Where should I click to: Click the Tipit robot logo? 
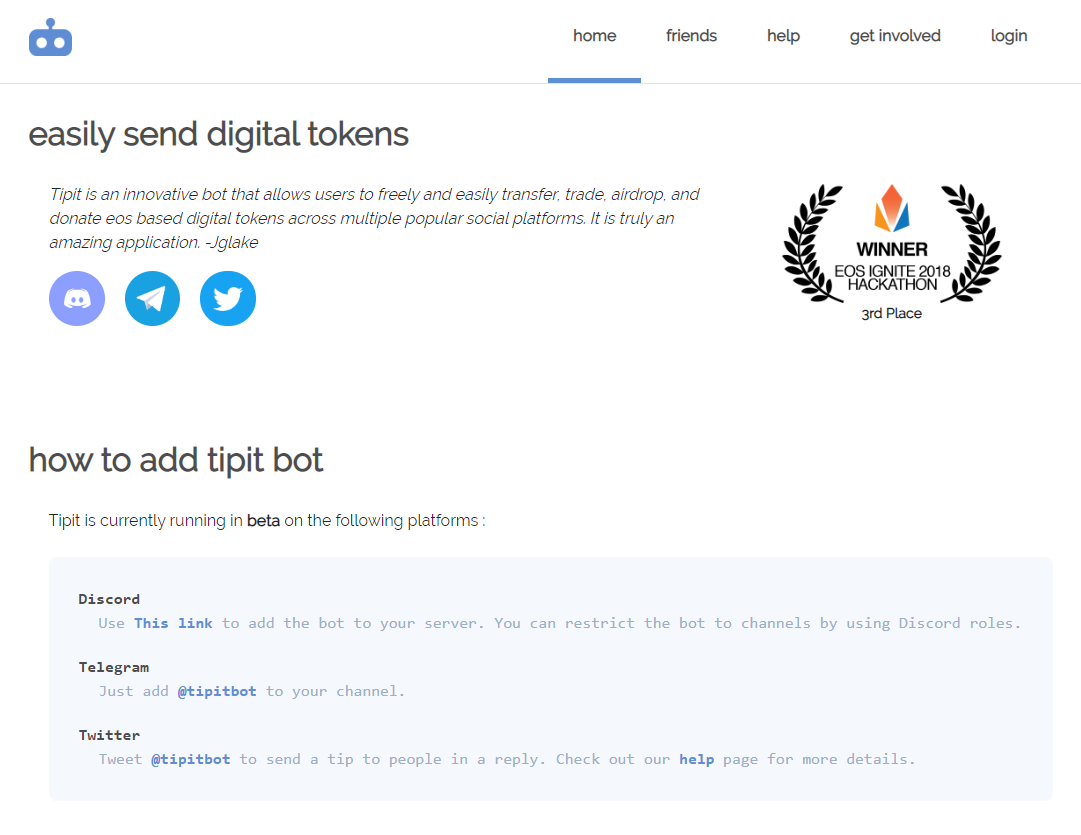pos(51,38)
